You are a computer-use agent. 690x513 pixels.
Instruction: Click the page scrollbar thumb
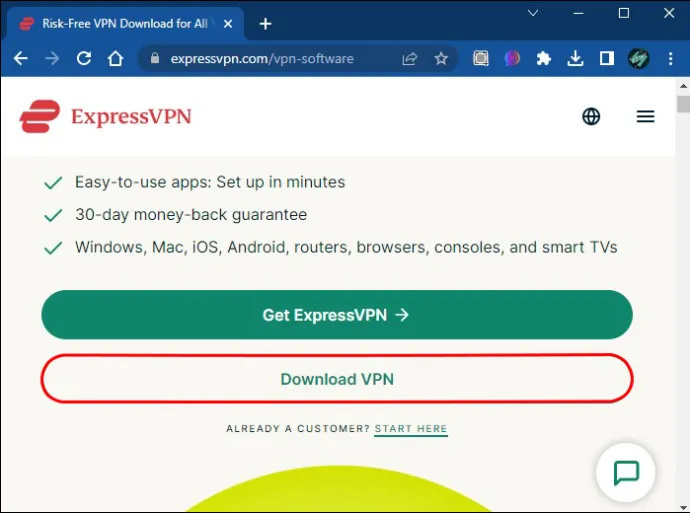coord(683,104)
